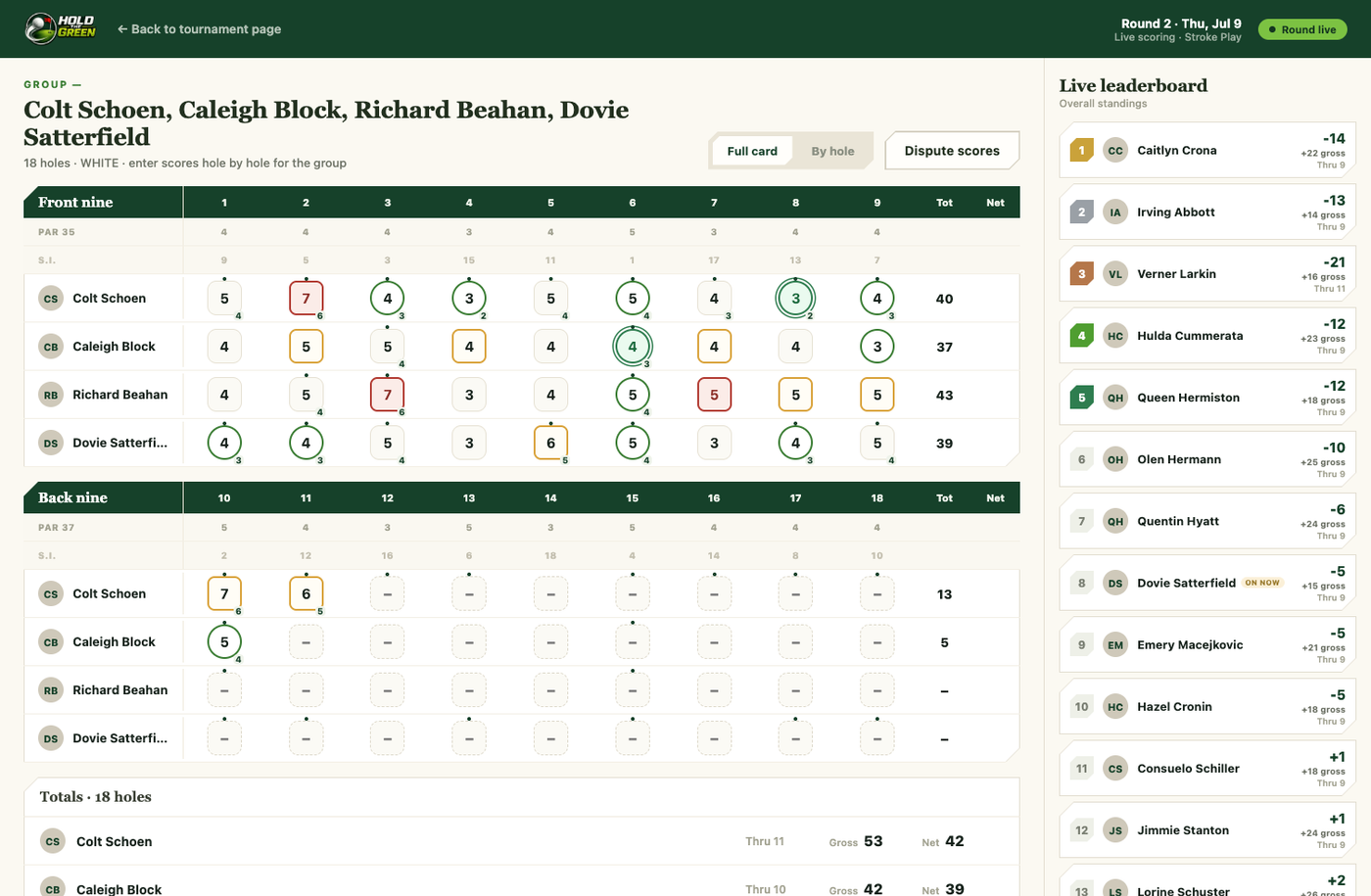Click the bronze rank 3 badge

tap(1081, 273)
